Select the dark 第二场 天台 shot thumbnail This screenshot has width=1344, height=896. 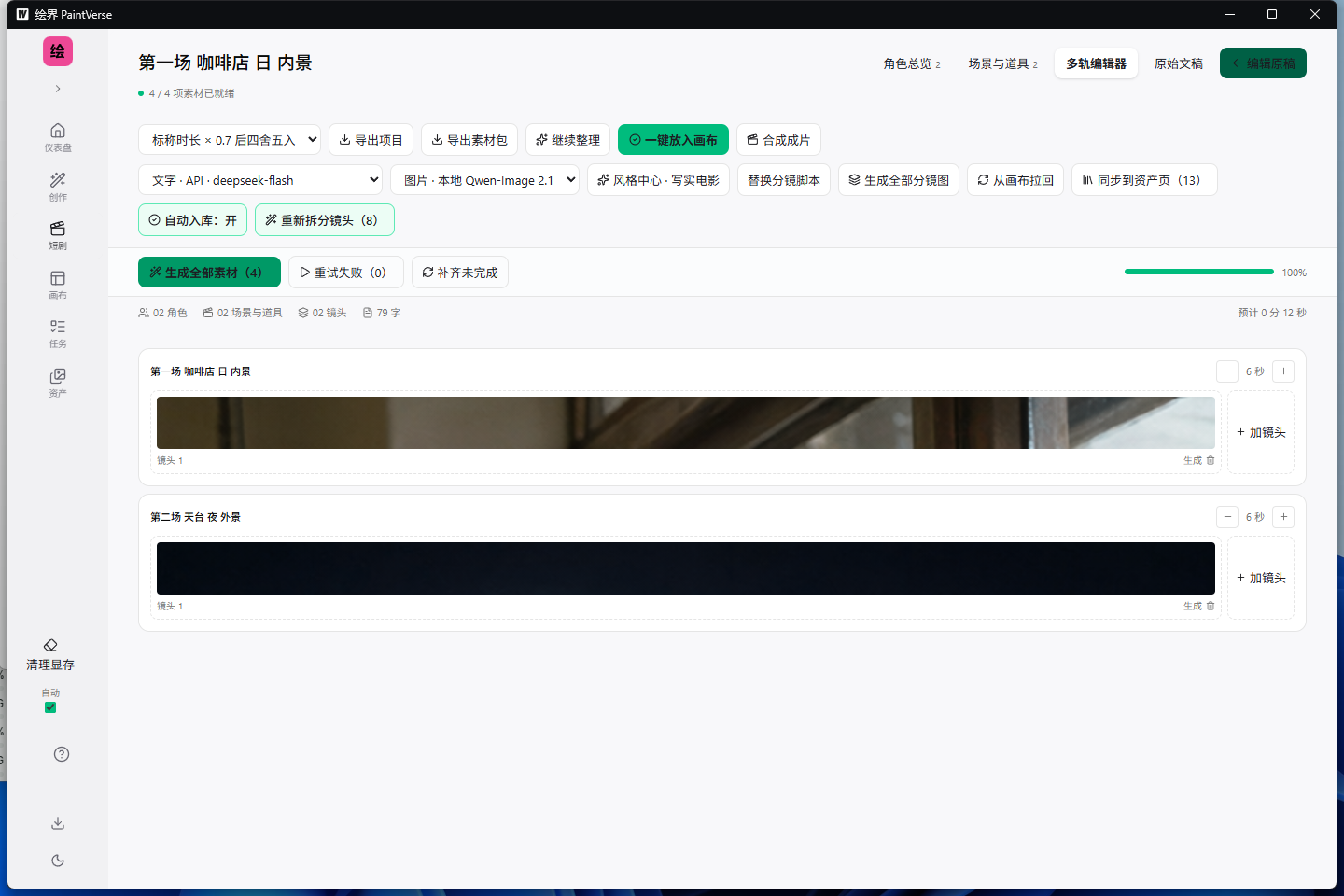686,568
